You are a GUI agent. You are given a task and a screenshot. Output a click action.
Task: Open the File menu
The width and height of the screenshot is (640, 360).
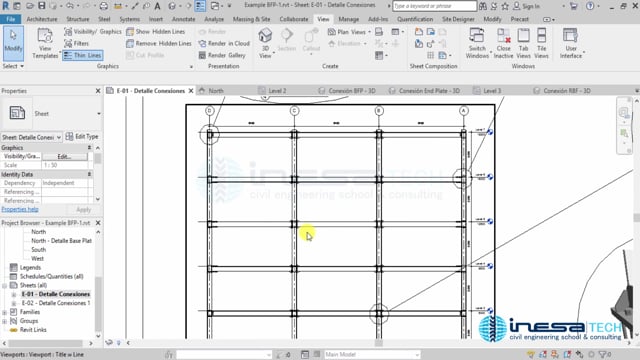click(11, 19)
